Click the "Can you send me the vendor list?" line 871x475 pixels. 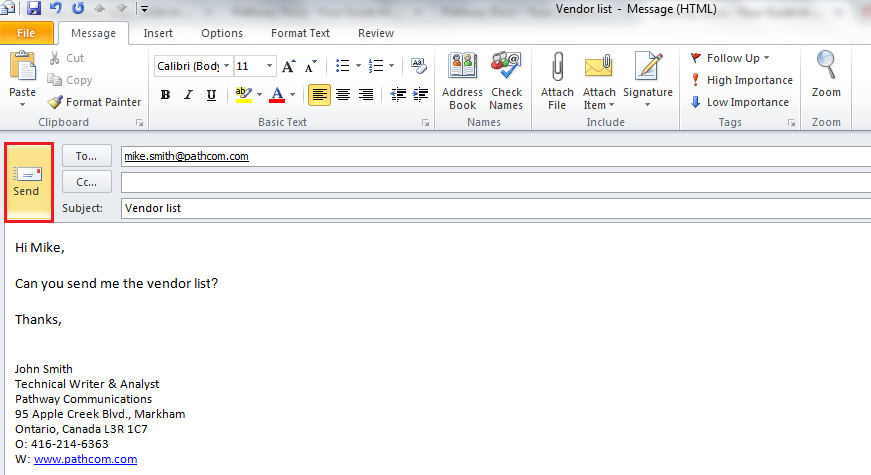[x=116, y=284]
